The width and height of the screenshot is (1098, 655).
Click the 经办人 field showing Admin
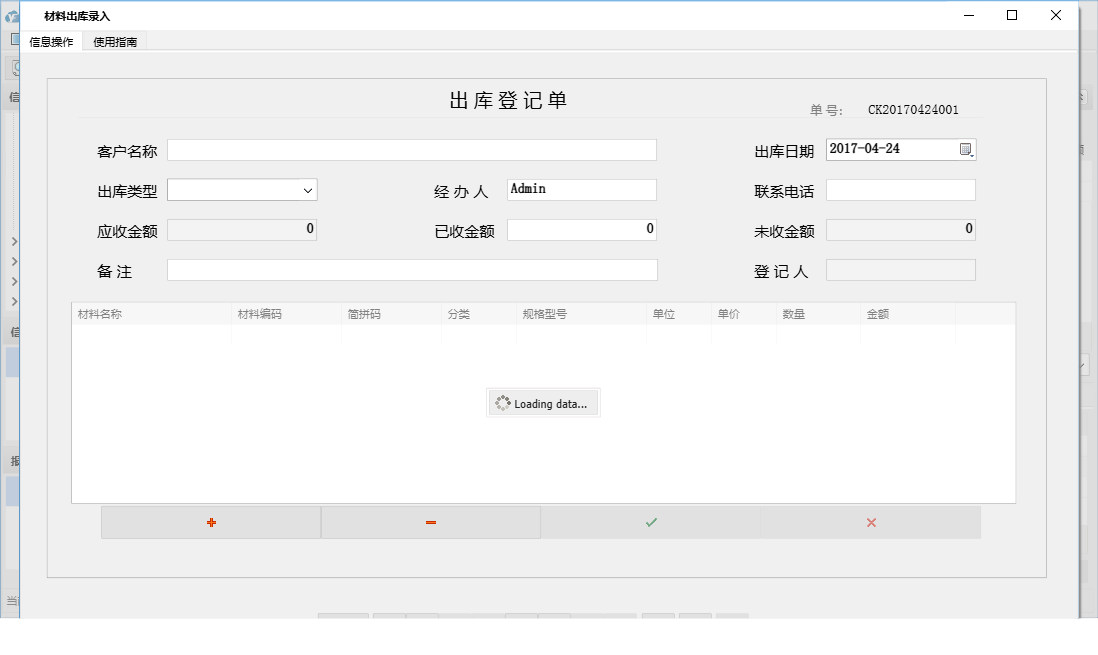581,189
